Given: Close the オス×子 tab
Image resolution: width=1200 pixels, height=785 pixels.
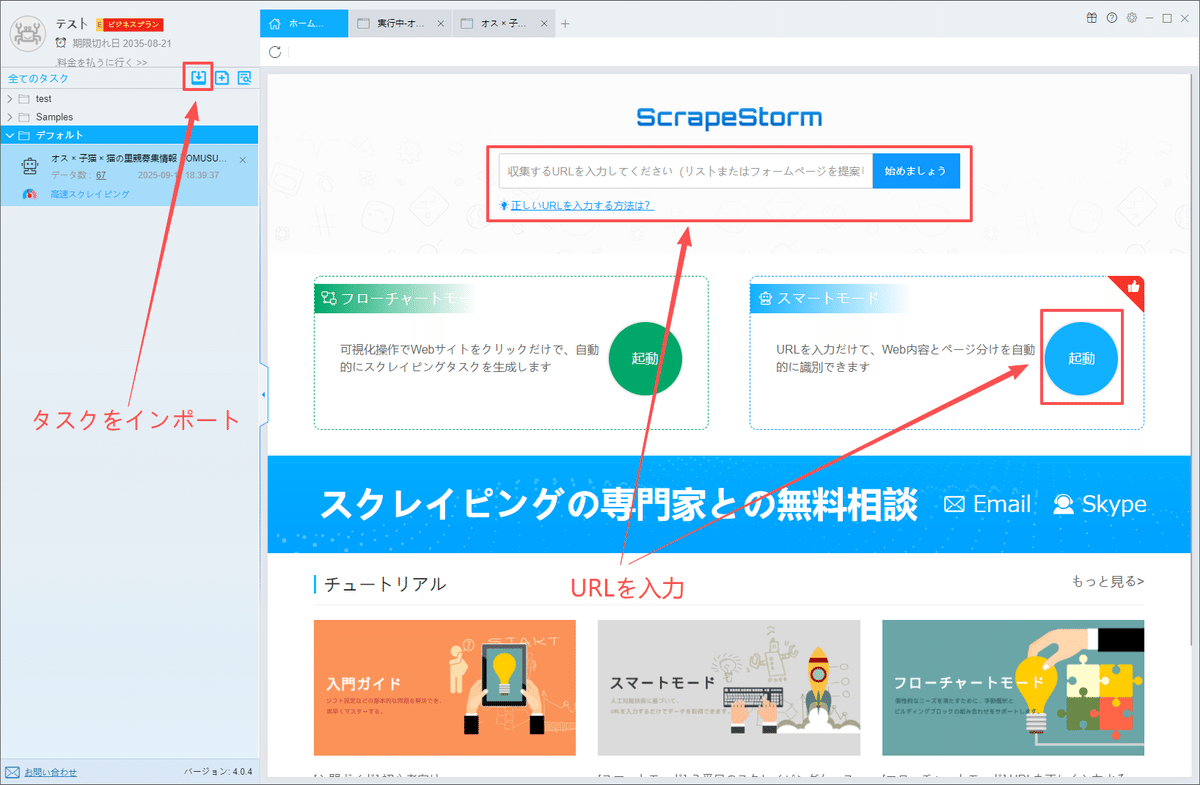Looking at the screenshot, I should click(x=542, y=24).
